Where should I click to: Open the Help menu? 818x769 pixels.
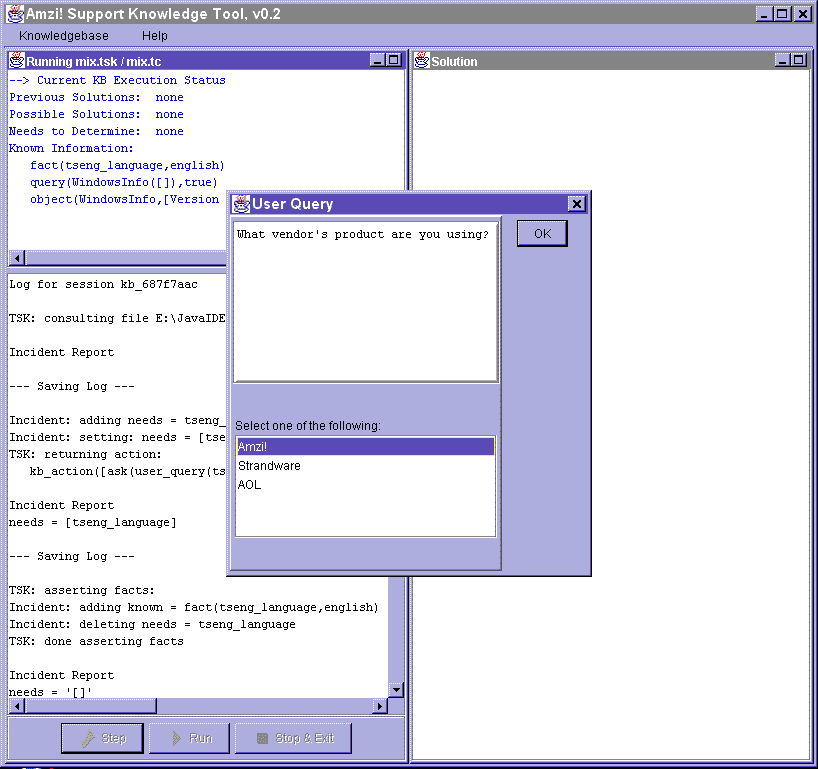point(154,35)
